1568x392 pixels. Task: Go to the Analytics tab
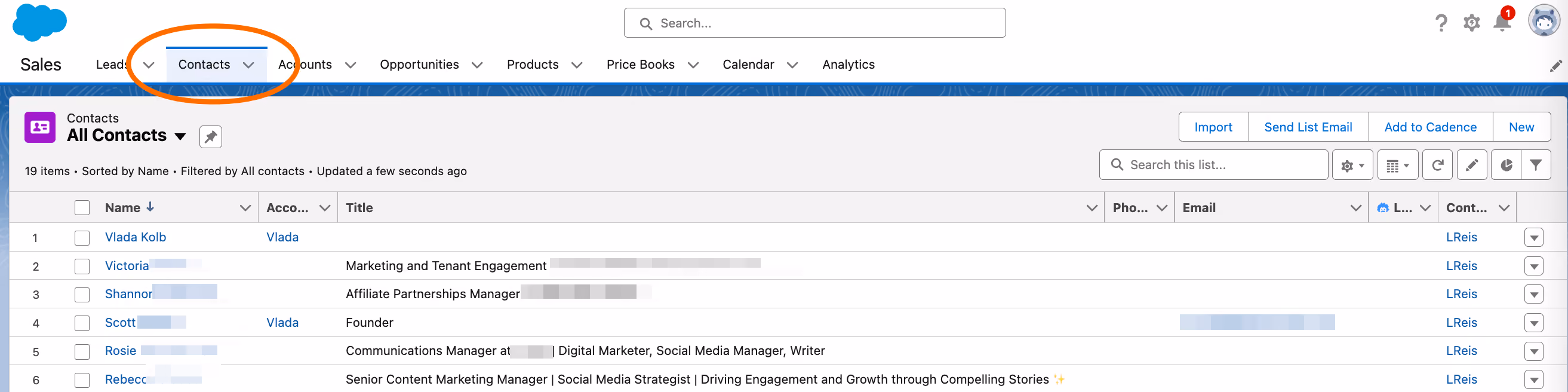848,65
